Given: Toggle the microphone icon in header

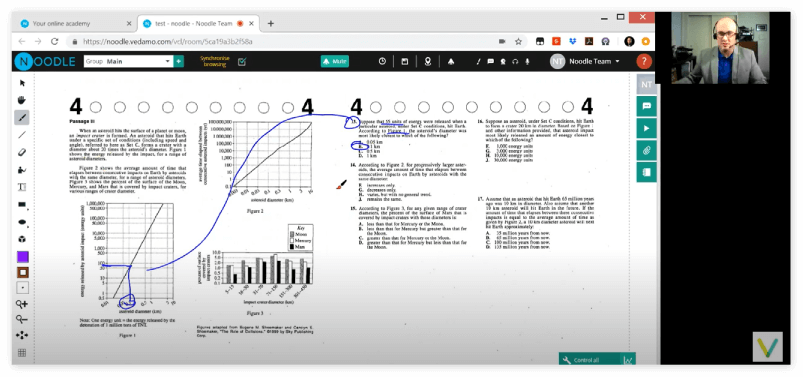Looking at the screenshot, I should 527,61.
